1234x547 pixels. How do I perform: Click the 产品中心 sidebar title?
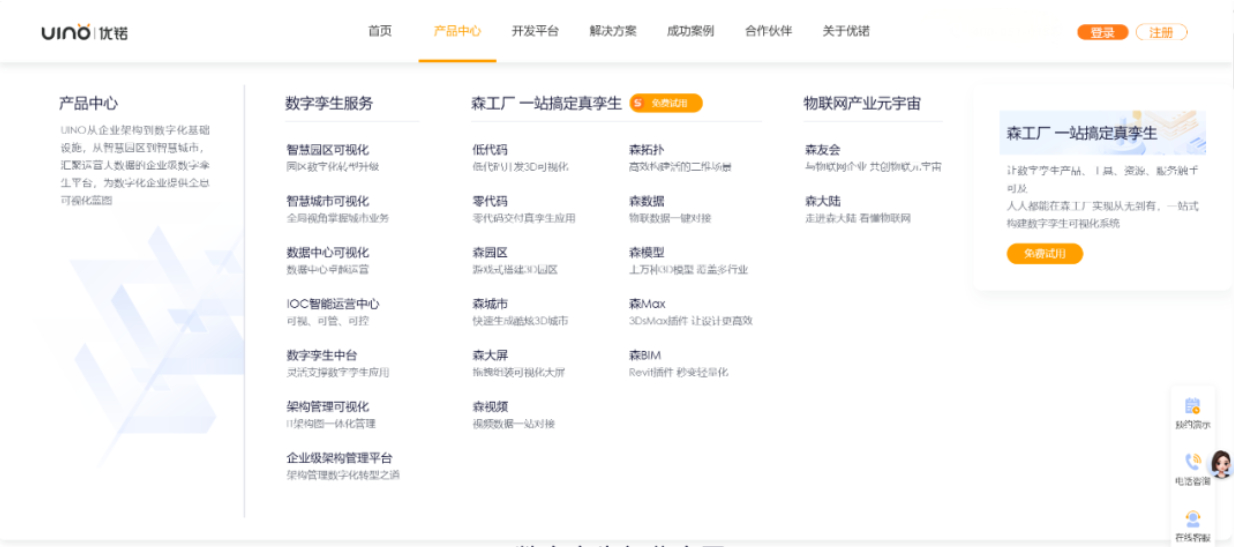point(88,103)
